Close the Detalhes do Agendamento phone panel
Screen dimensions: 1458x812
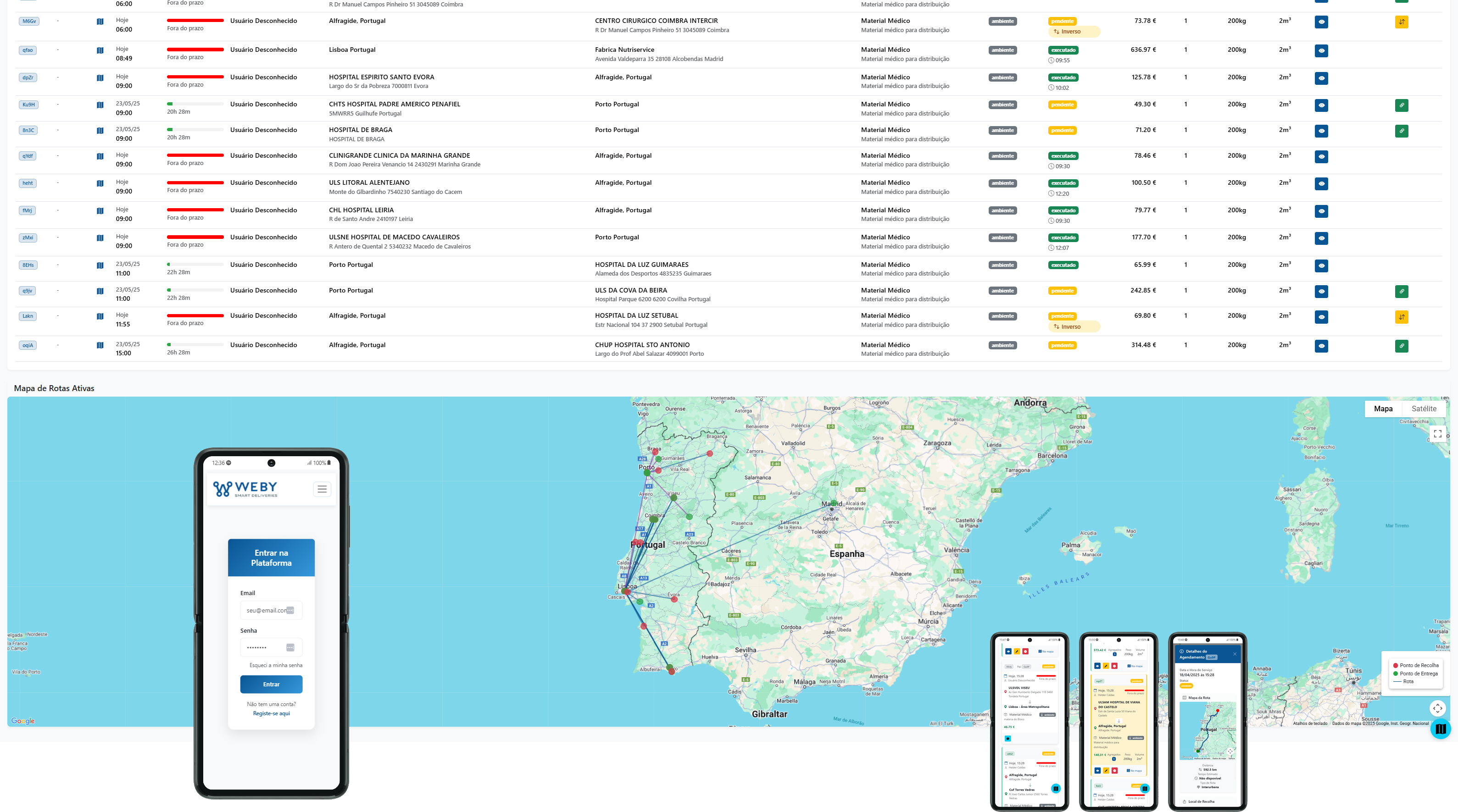click(x=1235, y=654)
